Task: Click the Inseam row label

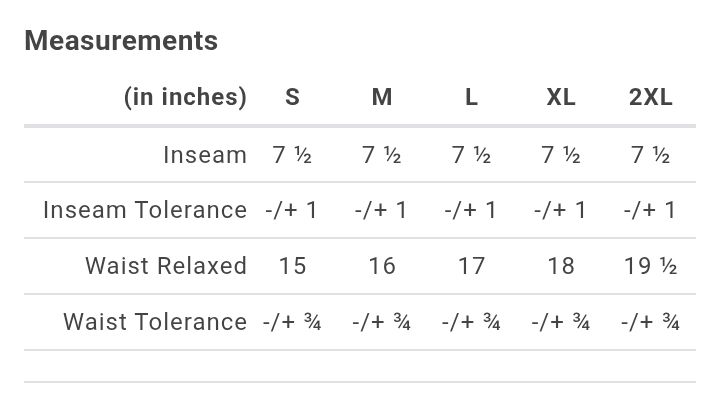Action: tap(205, 155)
